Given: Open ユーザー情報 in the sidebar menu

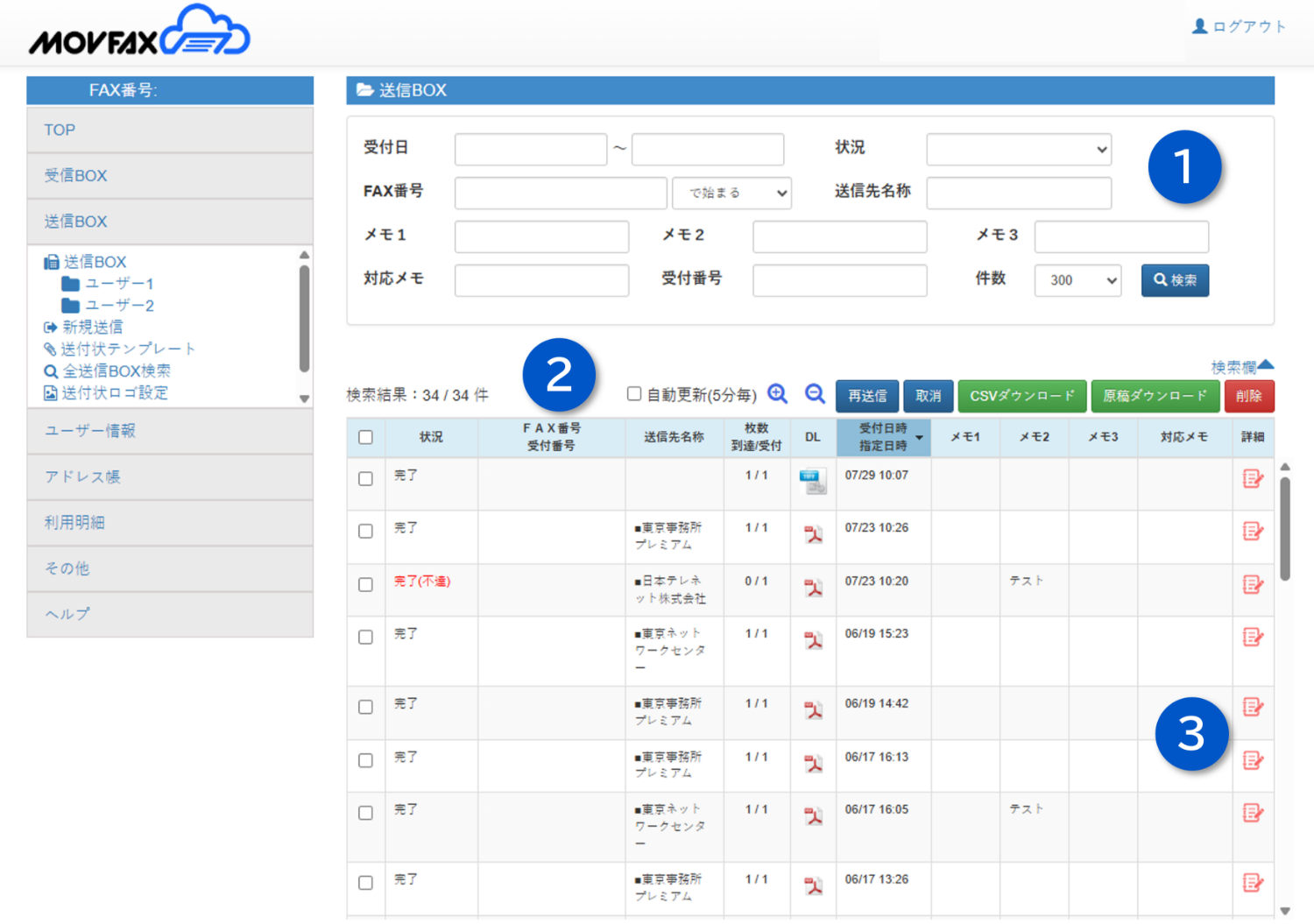Looking at the screenshot, I should (170, 431).
